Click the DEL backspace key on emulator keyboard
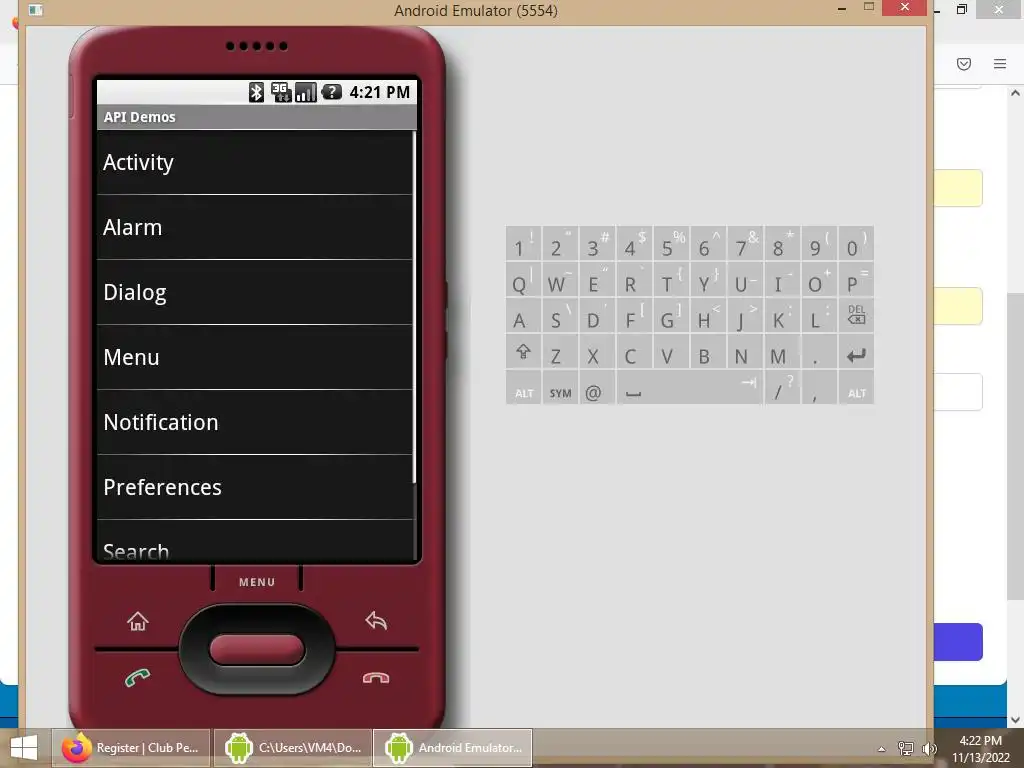The height and width of the screenshot is (768, 1024). tap(856, 315)
